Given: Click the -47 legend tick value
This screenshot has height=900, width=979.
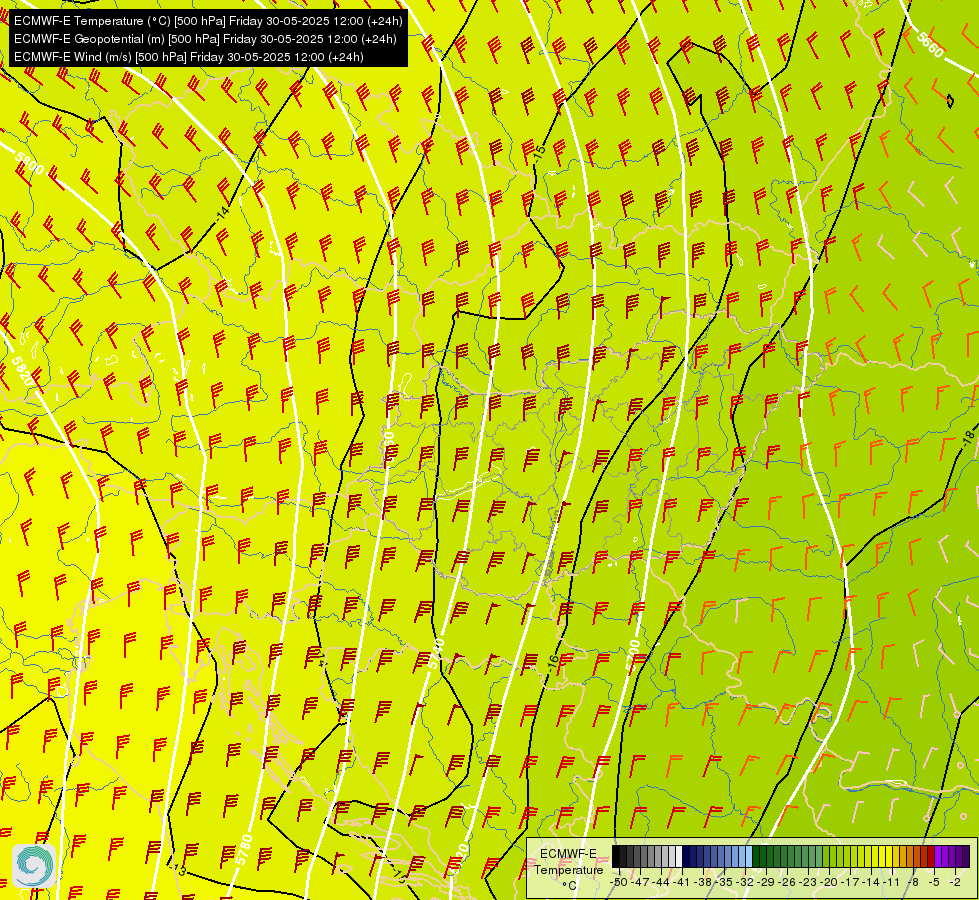Looking at the screenshot, I should coord(639,882).
